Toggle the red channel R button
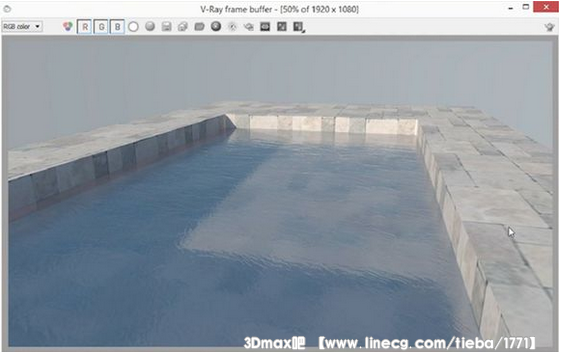565x360 pixels. tap(85, 27)
